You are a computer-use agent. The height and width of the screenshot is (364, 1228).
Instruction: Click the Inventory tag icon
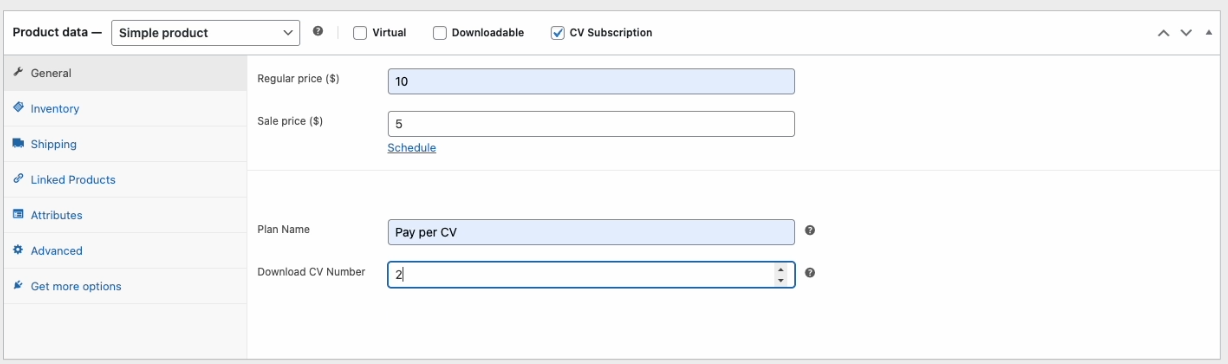pyautogui.click(x=18, y=108)
